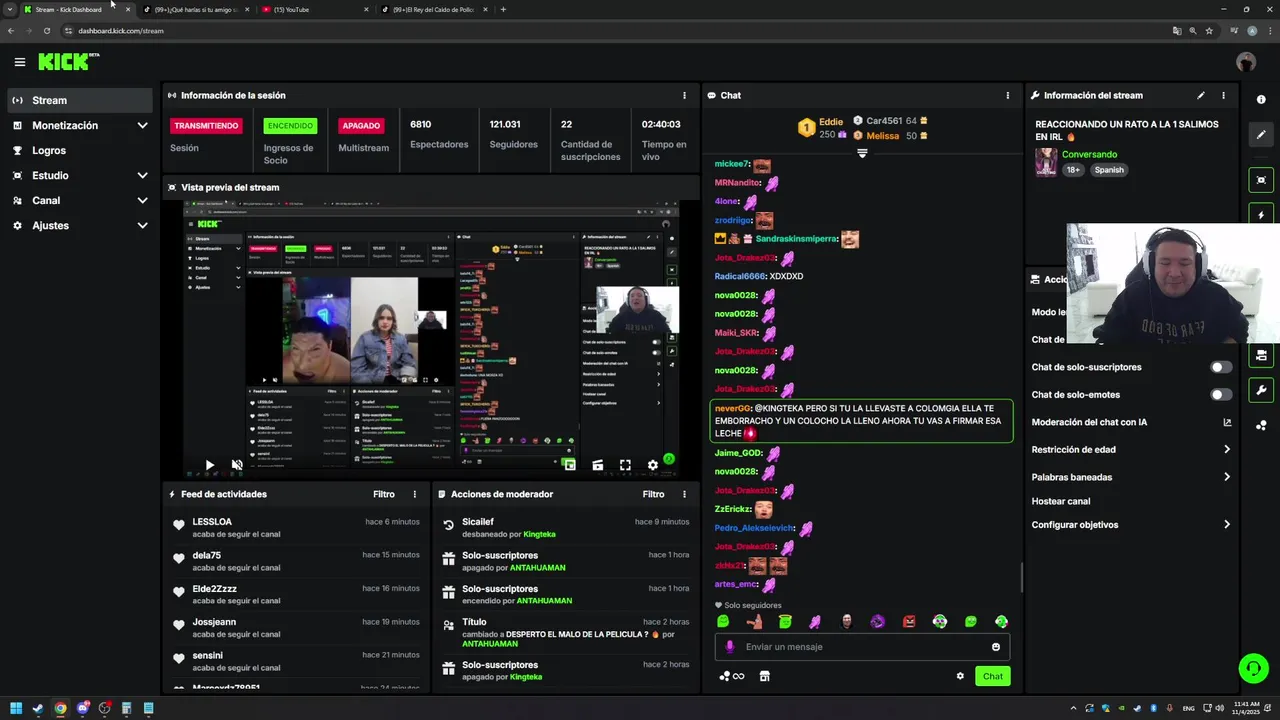The image size is (1280, 720).
Task: Click the info icon in right sidebar
Action: pyautogui.click(x=1261, y=100)
